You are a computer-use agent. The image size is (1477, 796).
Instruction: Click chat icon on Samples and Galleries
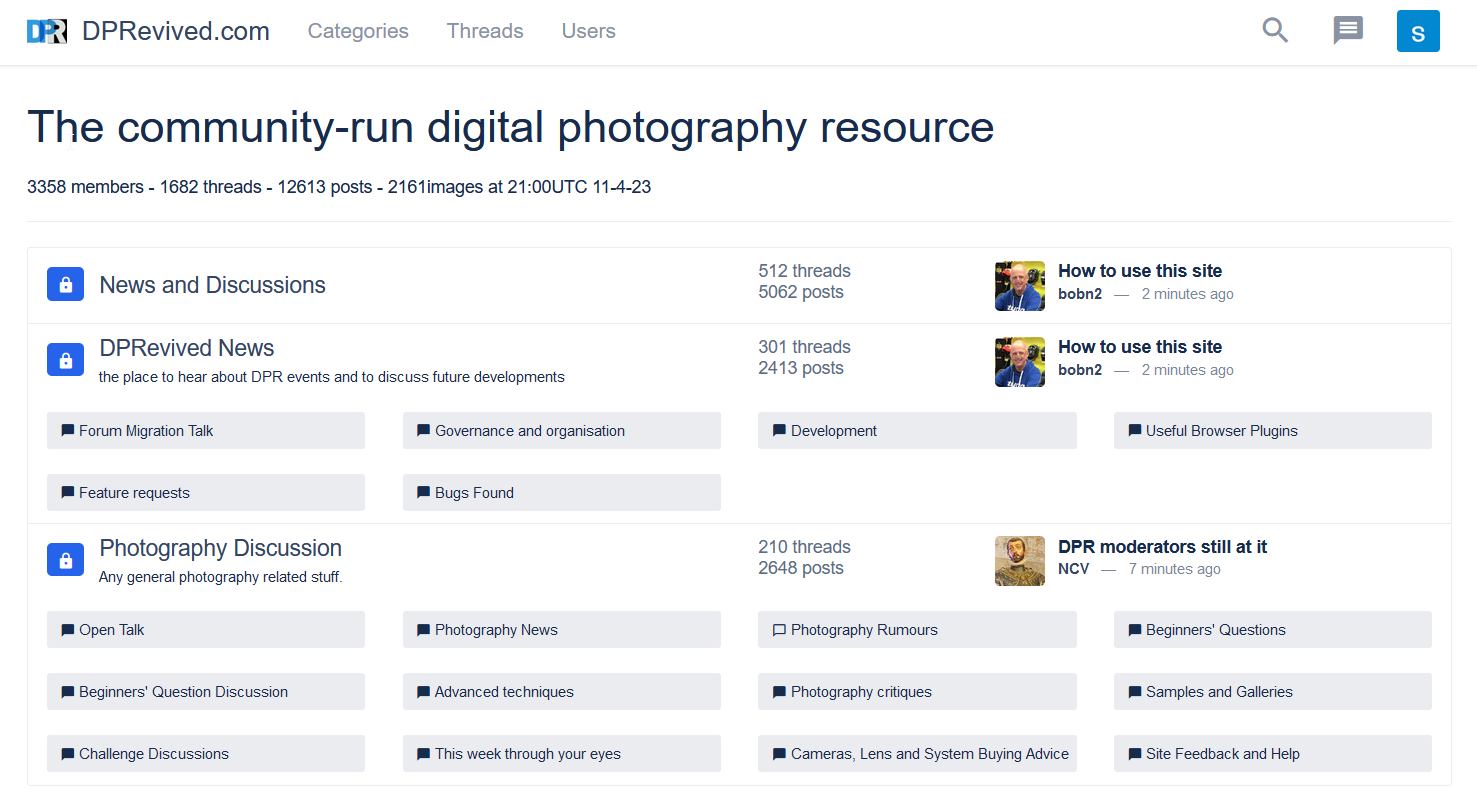[1135, 692]
